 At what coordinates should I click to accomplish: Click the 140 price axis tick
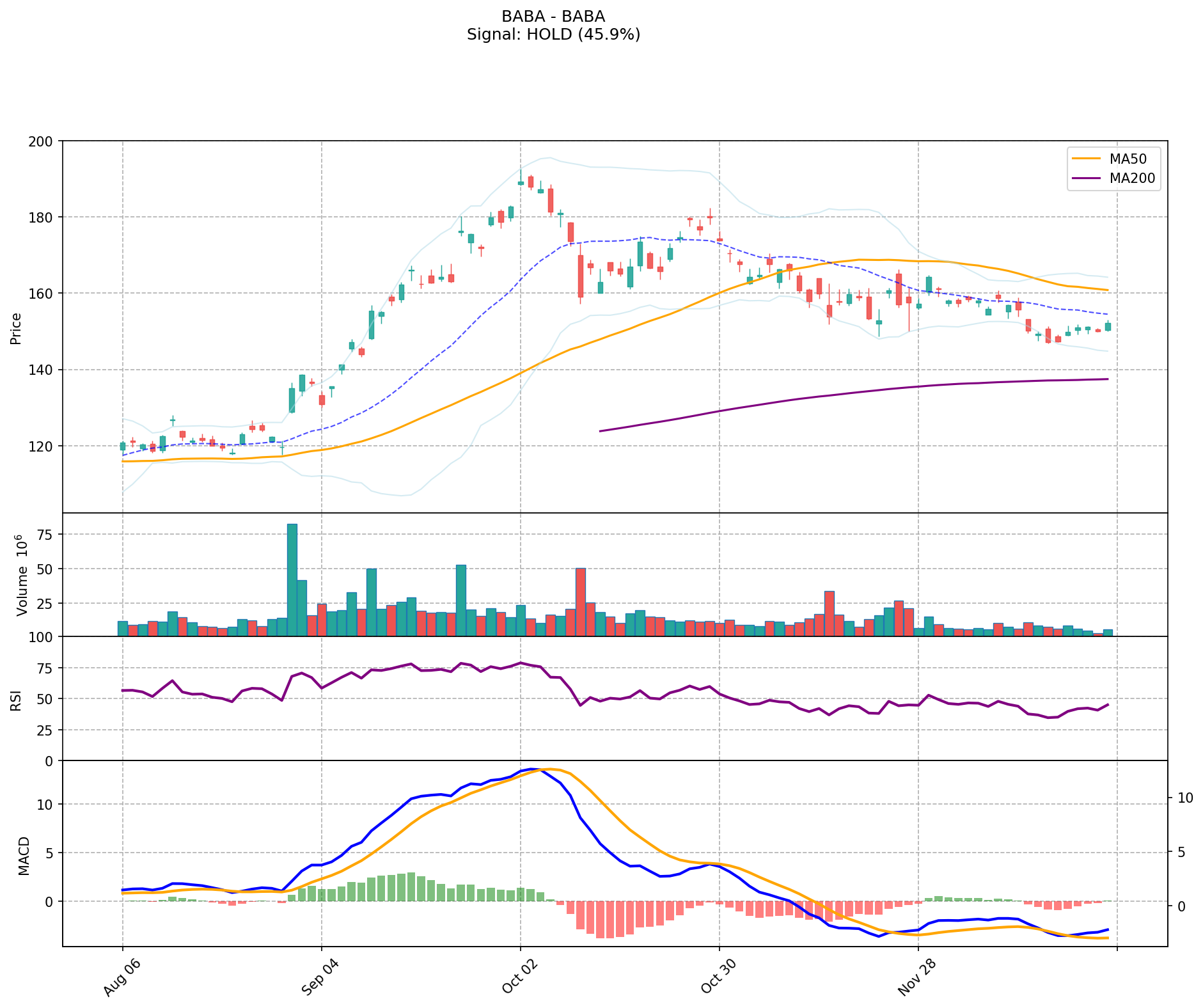tap(45, 370)
